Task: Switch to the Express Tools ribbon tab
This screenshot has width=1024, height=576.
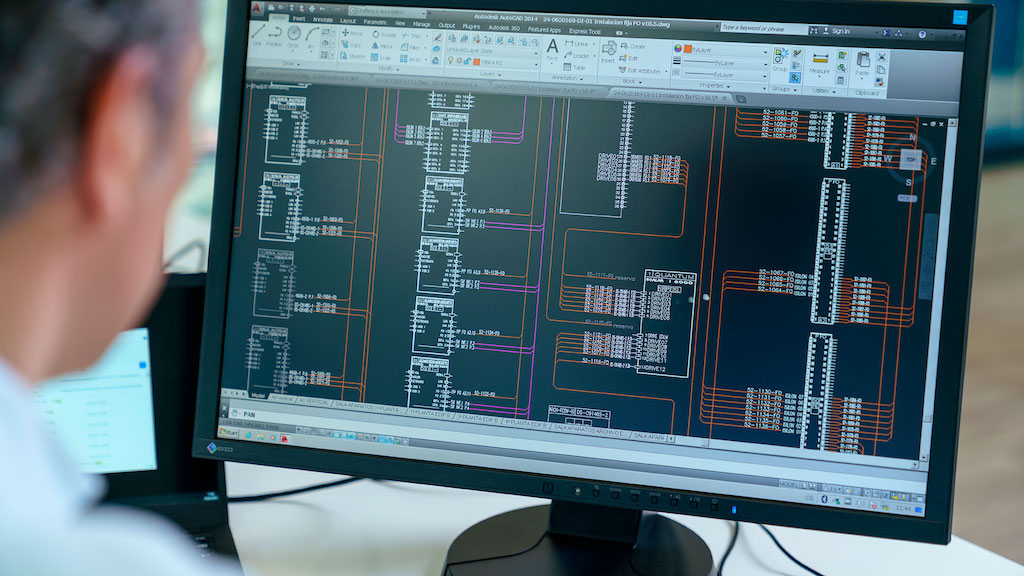Action: click(585, 31)
